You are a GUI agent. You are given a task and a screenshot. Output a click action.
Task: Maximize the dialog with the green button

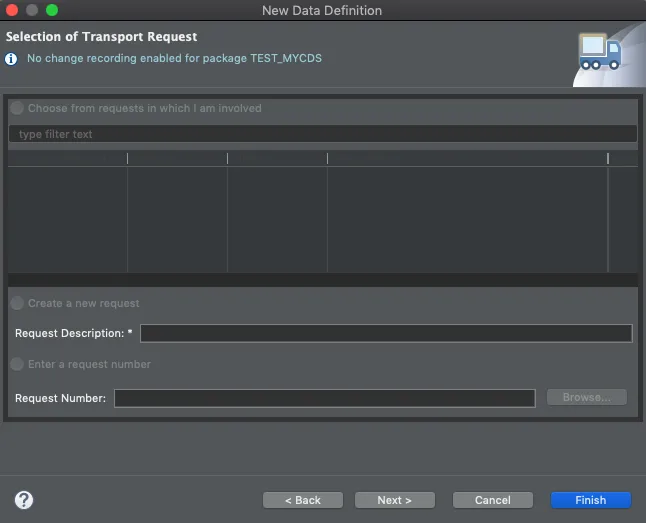point(52,10)
